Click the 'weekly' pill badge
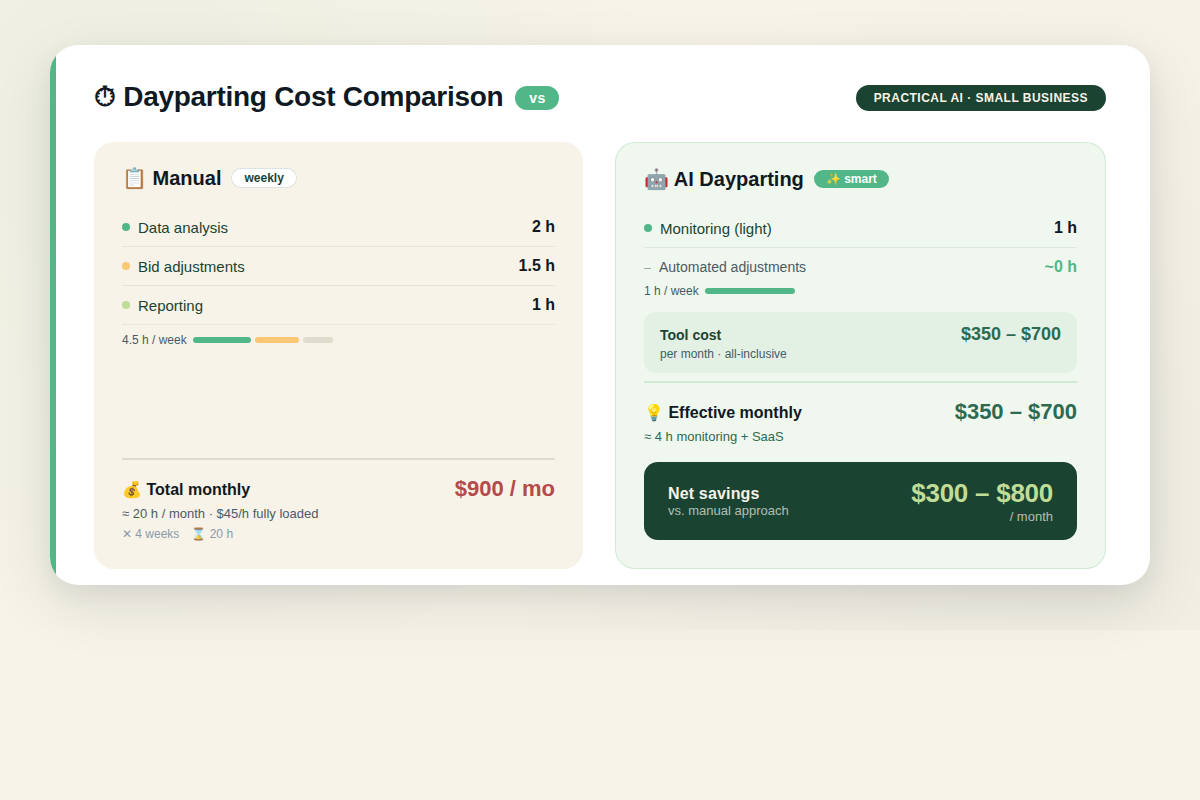The height and width of the screenshot is (800, 1200). pos(264,178)
